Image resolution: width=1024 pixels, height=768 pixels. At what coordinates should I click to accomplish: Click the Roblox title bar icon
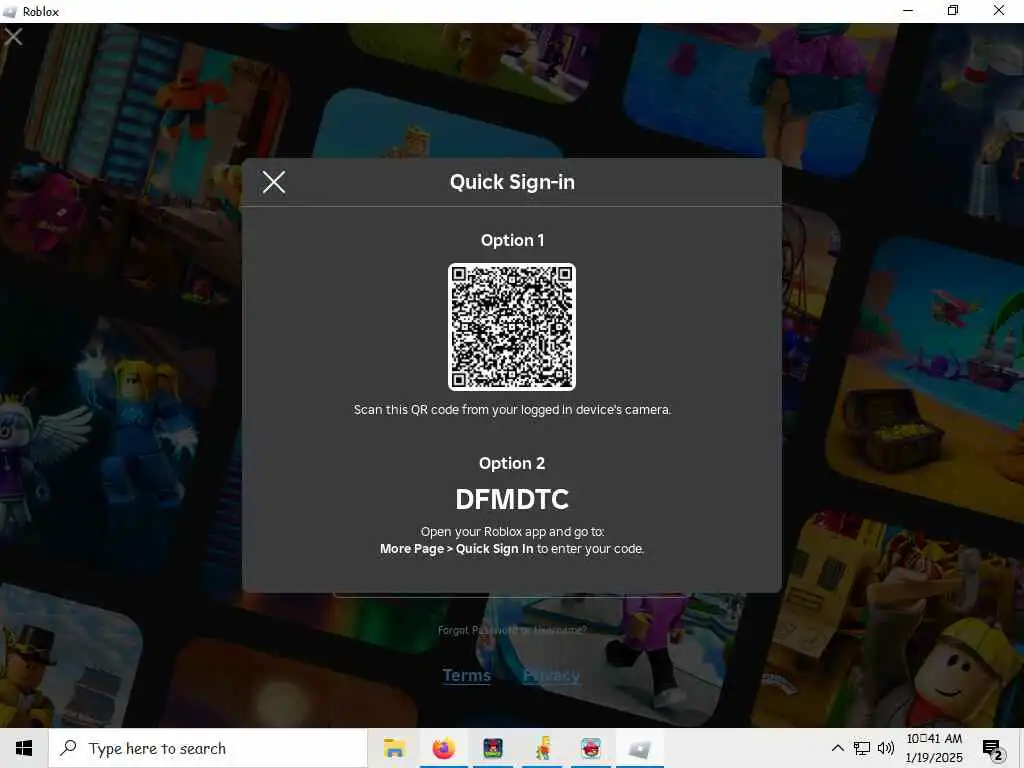(9, 11)
